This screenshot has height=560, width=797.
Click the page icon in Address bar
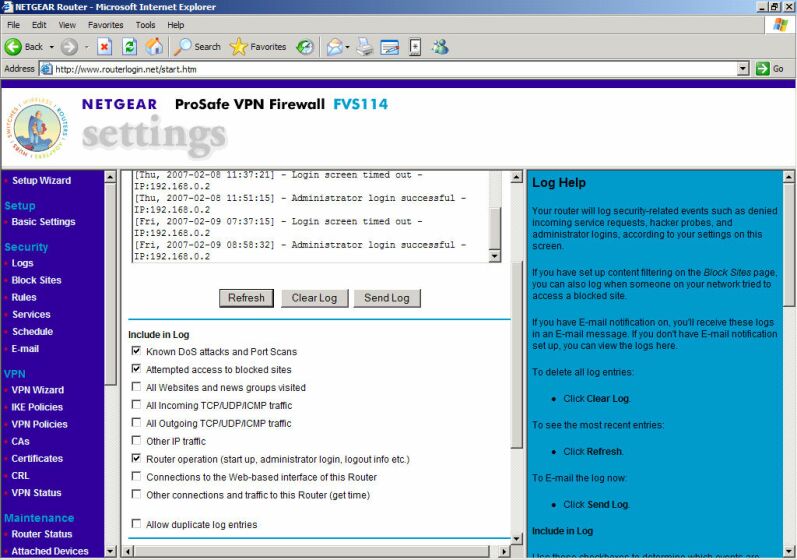pyautogui.click(x=46, y=69)
